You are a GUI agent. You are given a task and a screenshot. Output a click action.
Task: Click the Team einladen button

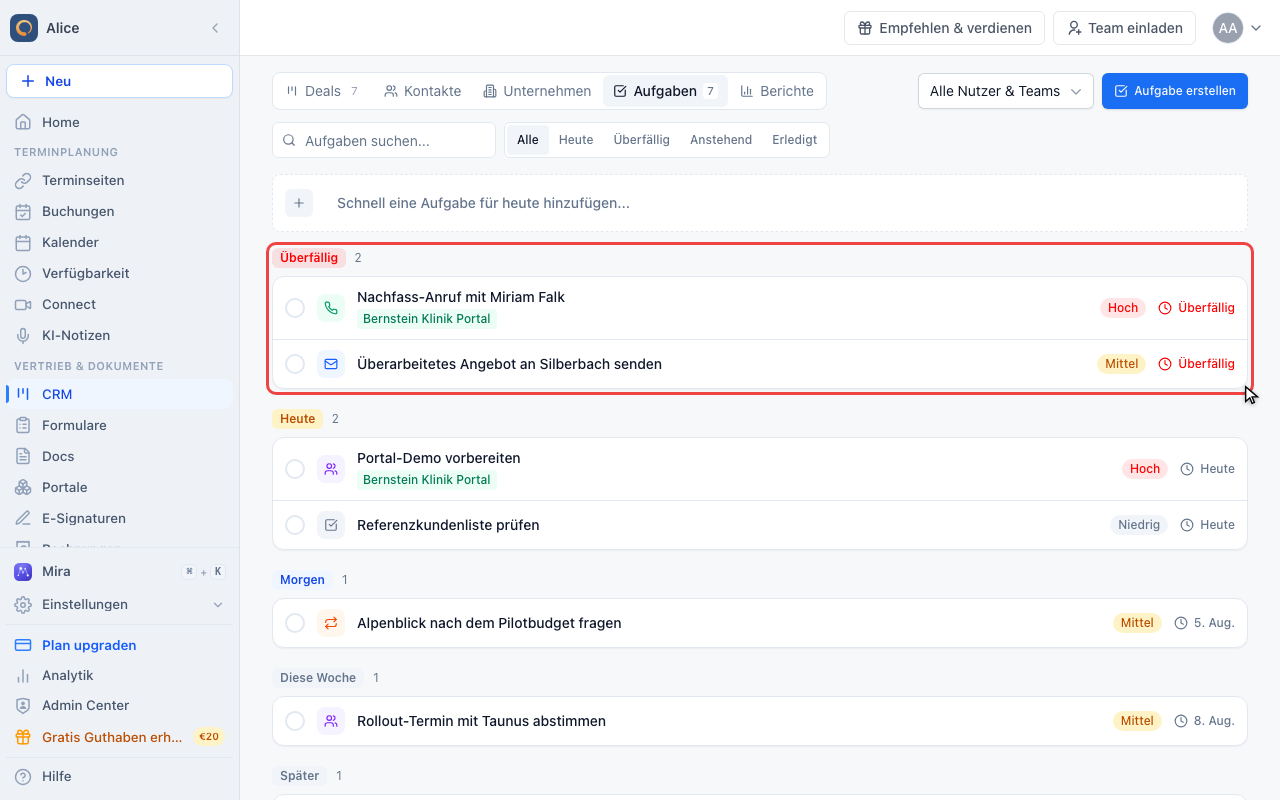pyautogui.click(x=1125, y=28)
